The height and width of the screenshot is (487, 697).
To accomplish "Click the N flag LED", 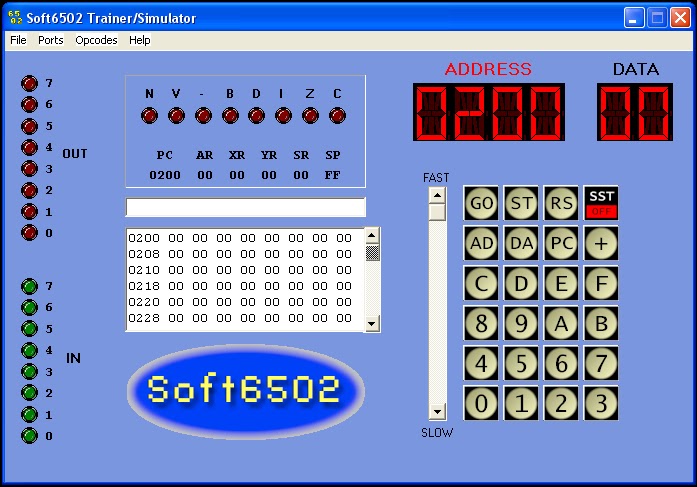I will (x=149, y=116).
